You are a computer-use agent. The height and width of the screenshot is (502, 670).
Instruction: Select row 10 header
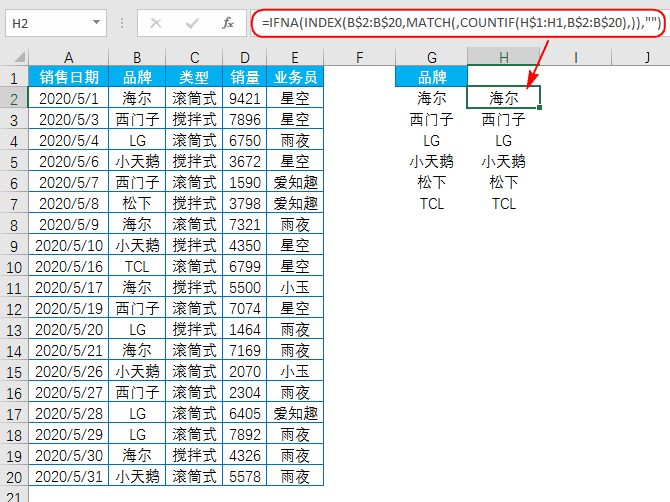[14, 267]
